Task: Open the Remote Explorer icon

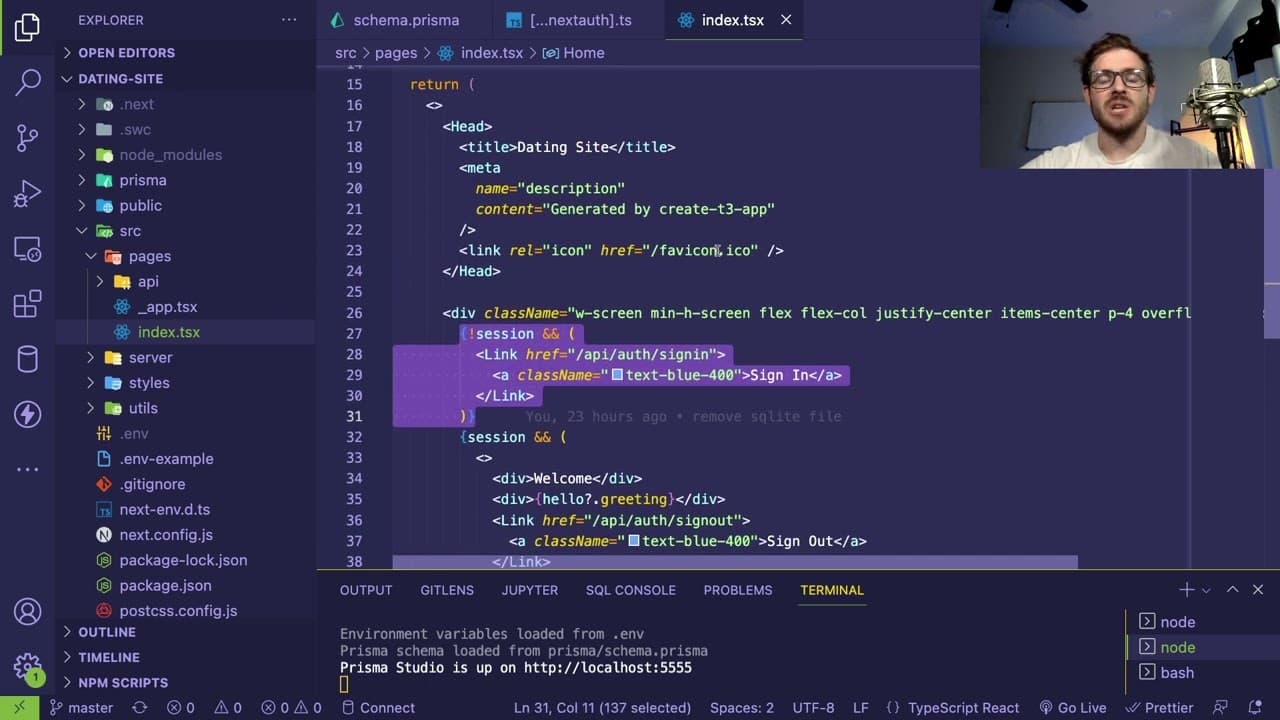Action: coord(28,248)
